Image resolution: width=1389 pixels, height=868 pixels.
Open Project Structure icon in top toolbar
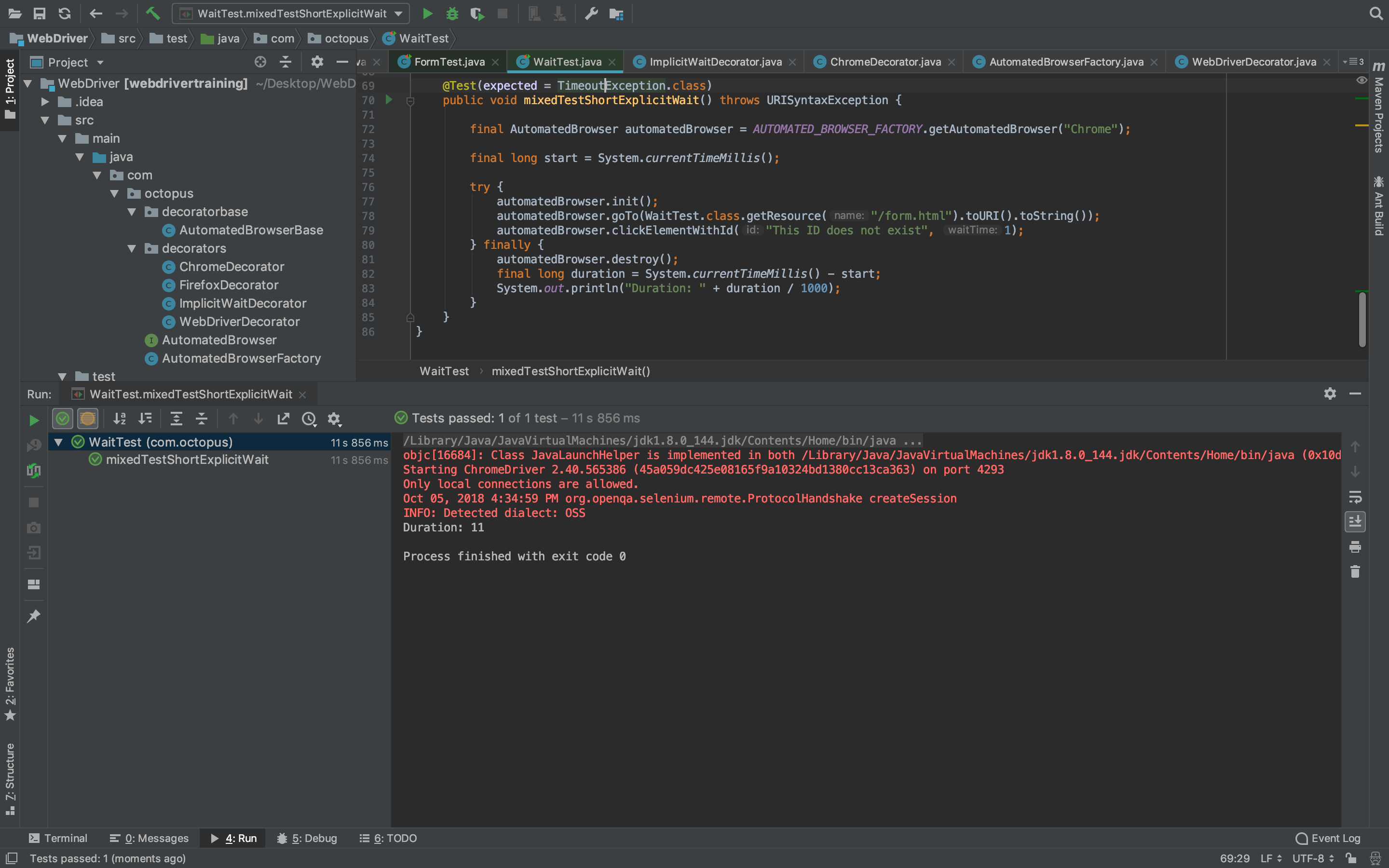[x=616, y=13]
